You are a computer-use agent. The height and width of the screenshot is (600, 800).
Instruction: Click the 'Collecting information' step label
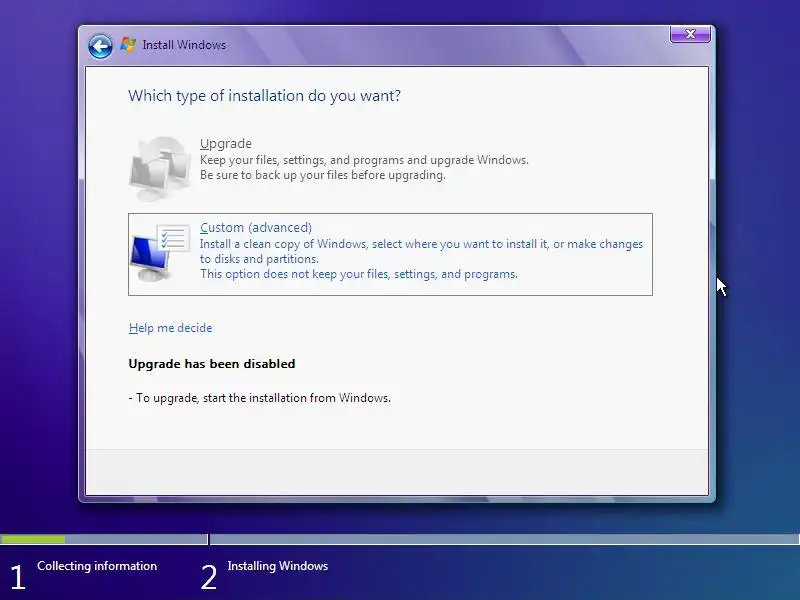coord(97,566)
